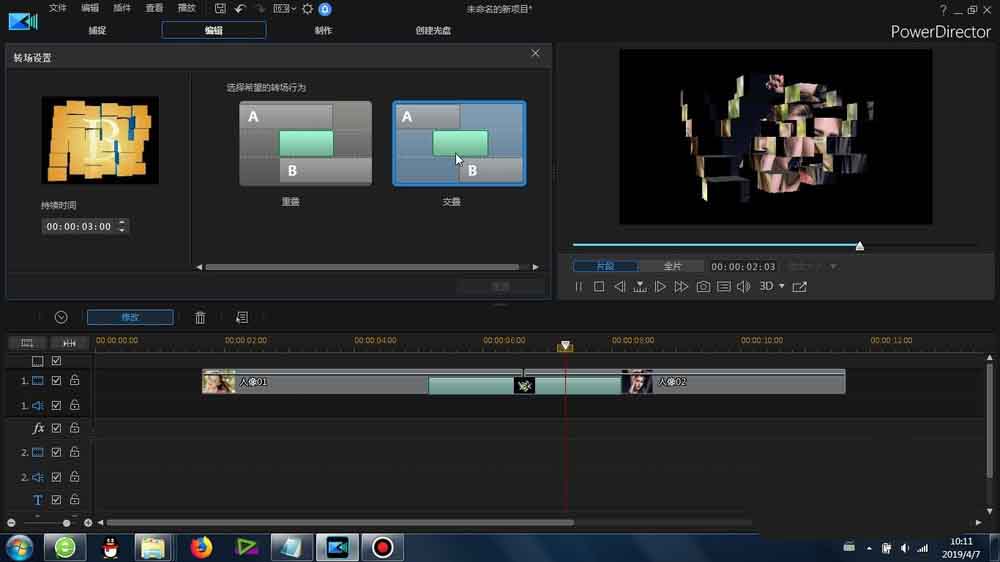Click the timeline zoom slider handle
The width and height of the screenshot is (1000, 562).
66,523
